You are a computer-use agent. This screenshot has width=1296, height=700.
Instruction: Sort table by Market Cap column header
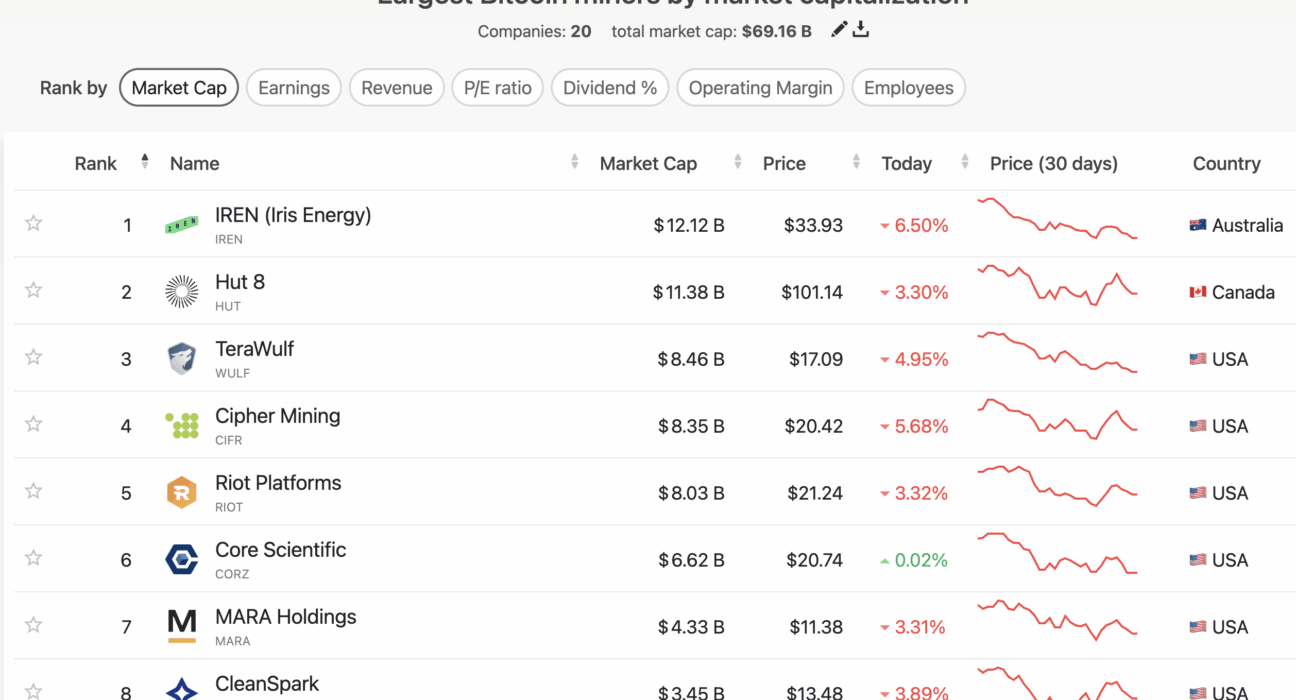click(x=648, y=164)
